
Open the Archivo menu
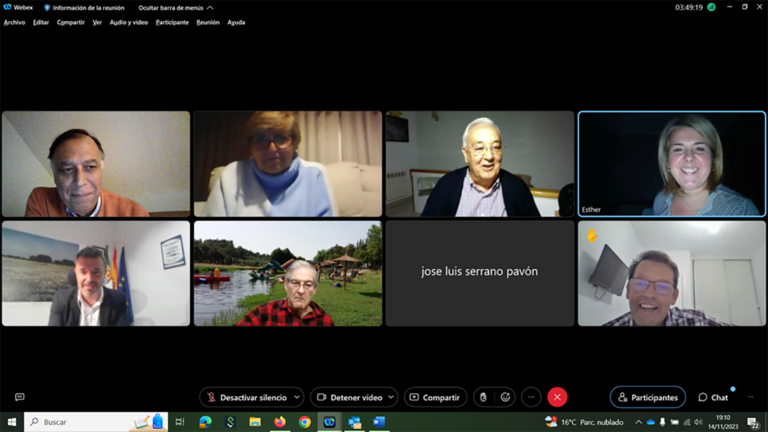coord(14,22)
